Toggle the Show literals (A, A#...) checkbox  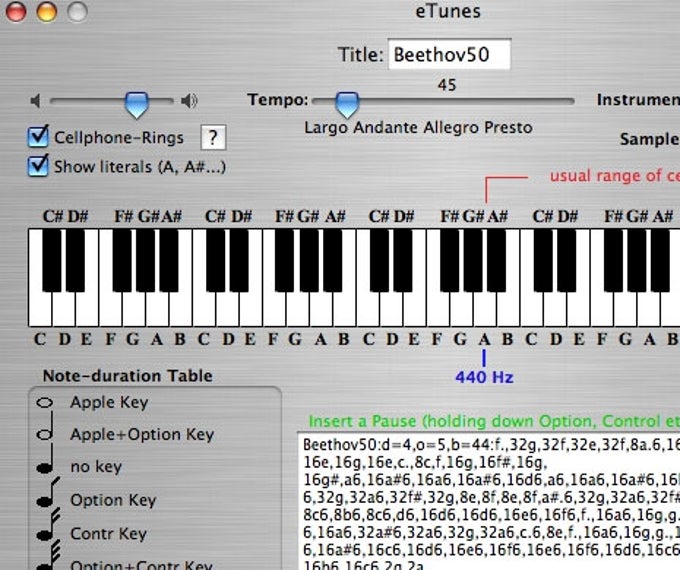click(38, 166)
